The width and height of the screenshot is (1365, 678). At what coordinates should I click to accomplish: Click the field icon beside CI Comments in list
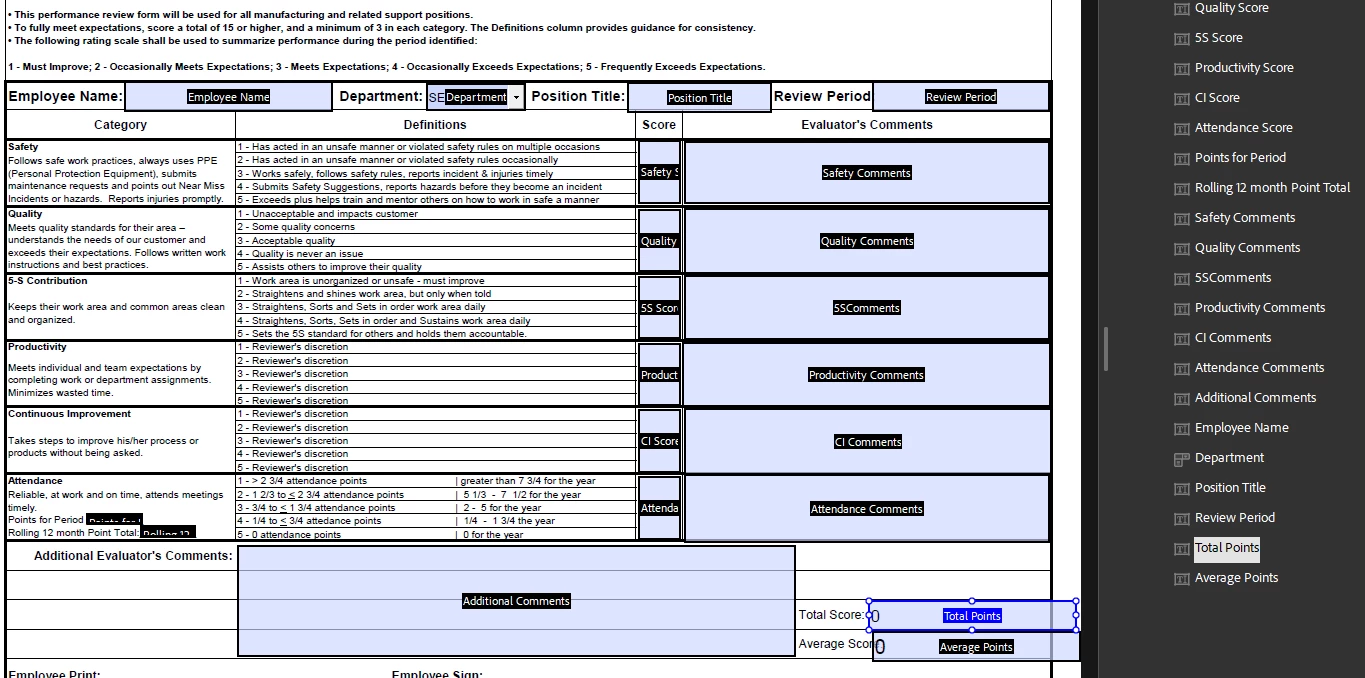point(1182,338)
